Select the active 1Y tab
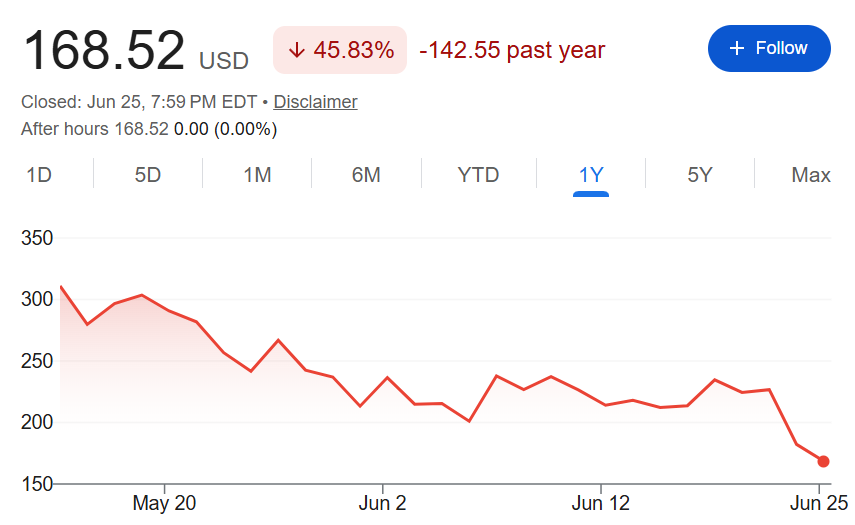Viewport: 855px width, 525px height. tap(591, 175)
